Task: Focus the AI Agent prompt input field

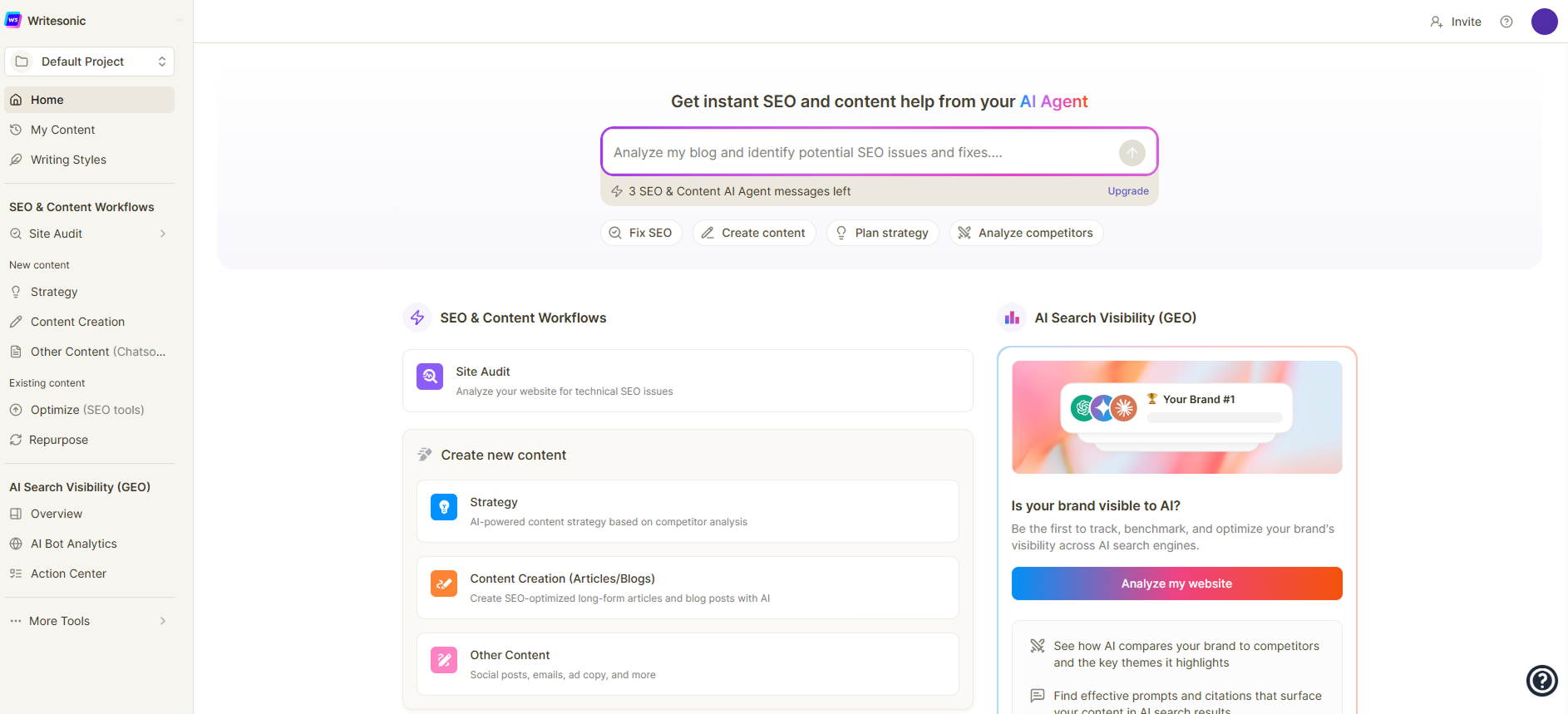Action: 860,152
